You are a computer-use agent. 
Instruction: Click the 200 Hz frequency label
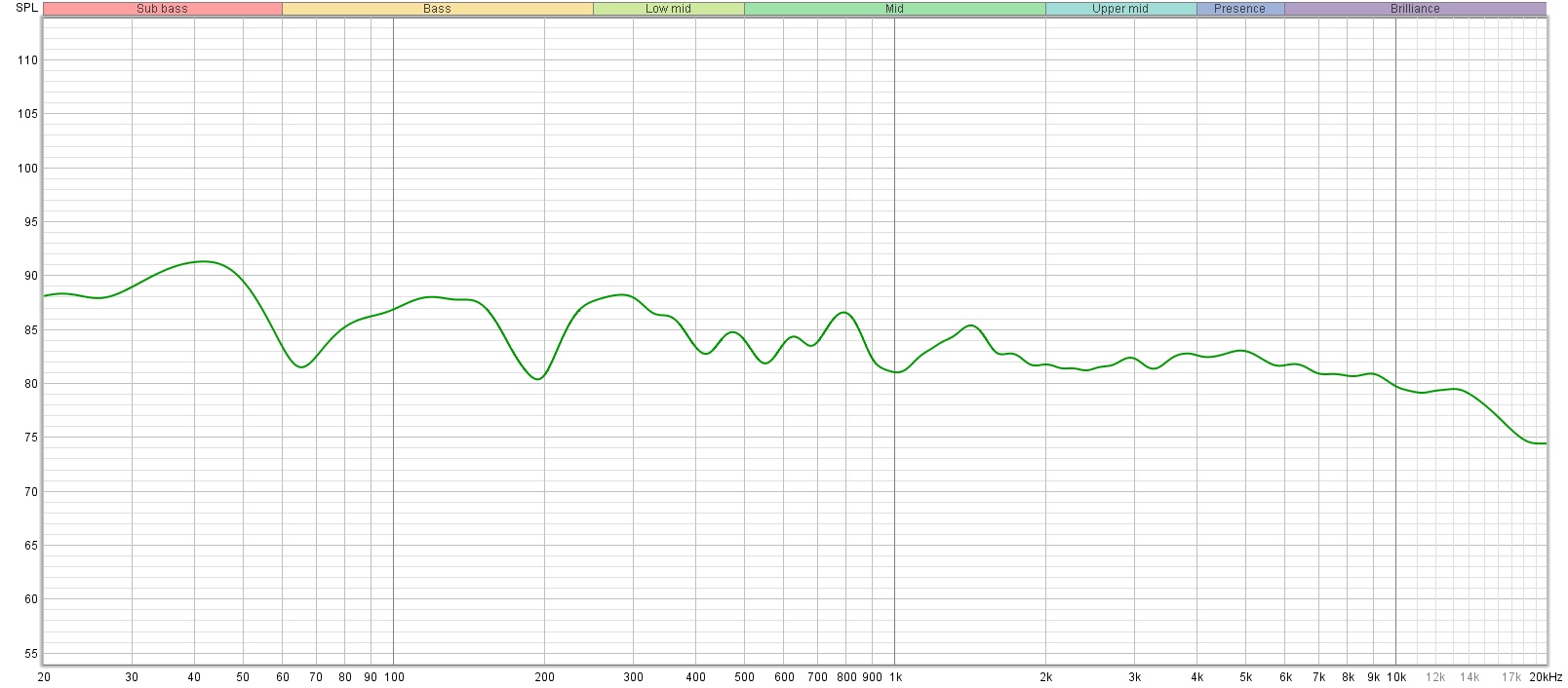545,677
